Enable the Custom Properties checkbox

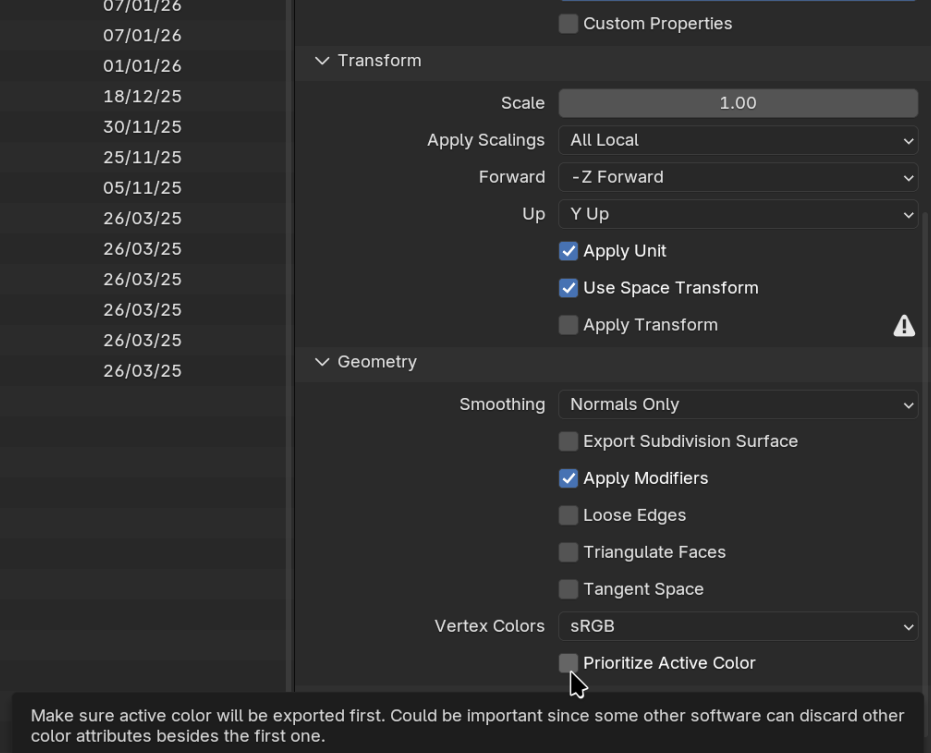[568, 24]
